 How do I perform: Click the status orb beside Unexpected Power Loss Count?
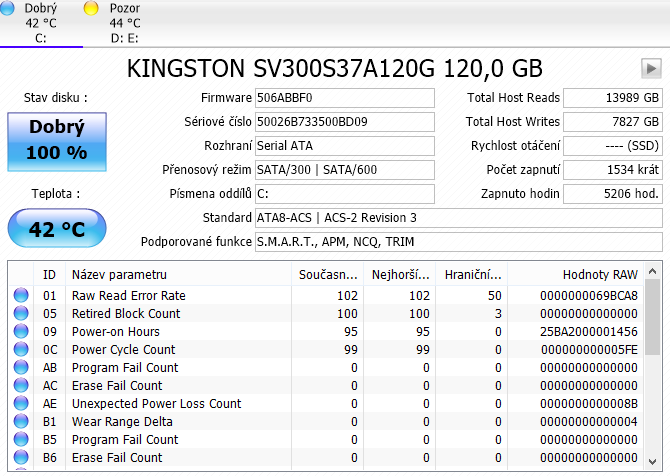pos(21,404)
